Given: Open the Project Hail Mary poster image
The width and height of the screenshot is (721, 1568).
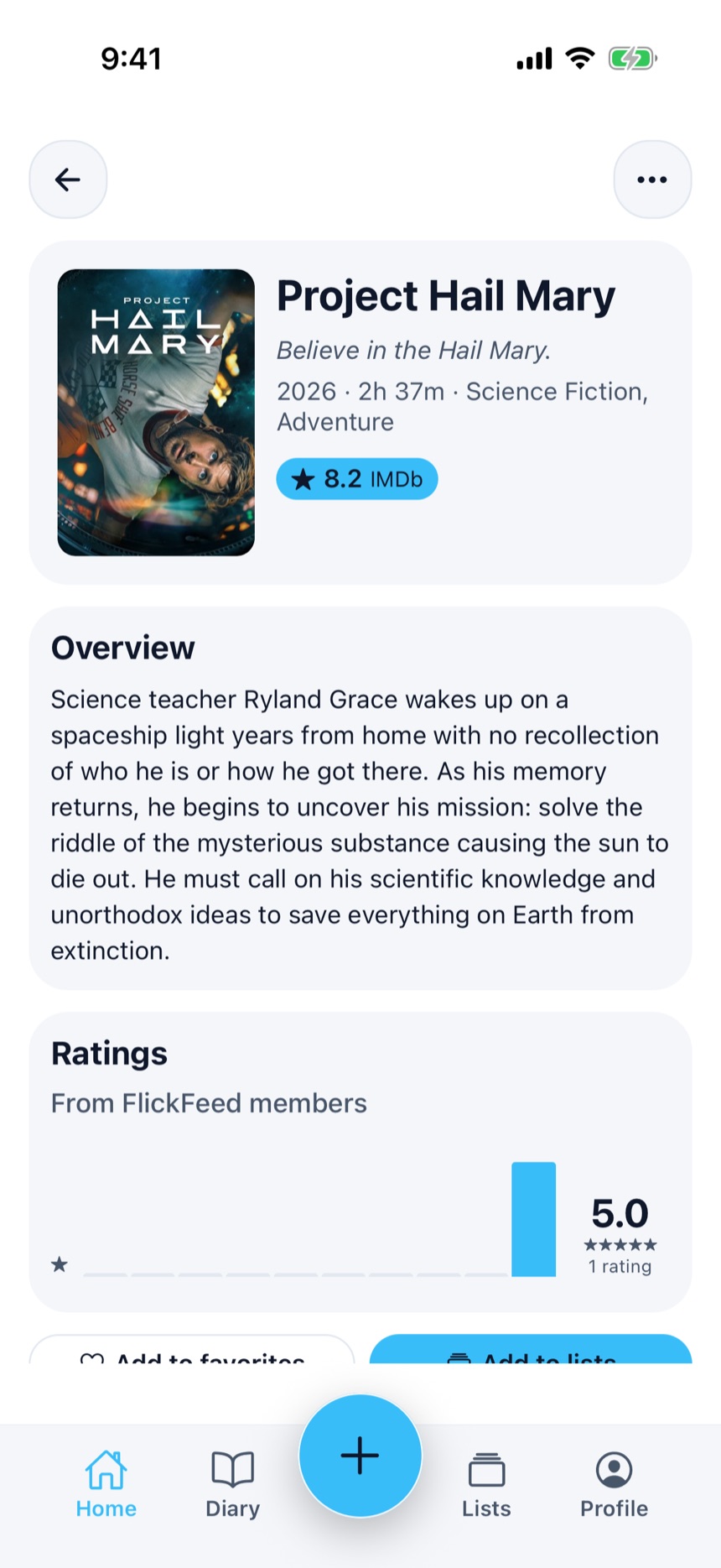Looking at the screenshot, I should coord(156,412).
